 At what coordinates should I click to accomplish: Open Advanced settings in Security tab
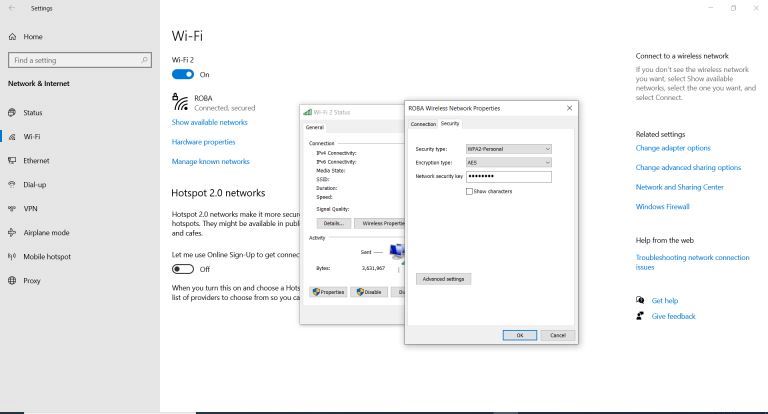coord(443,279)
